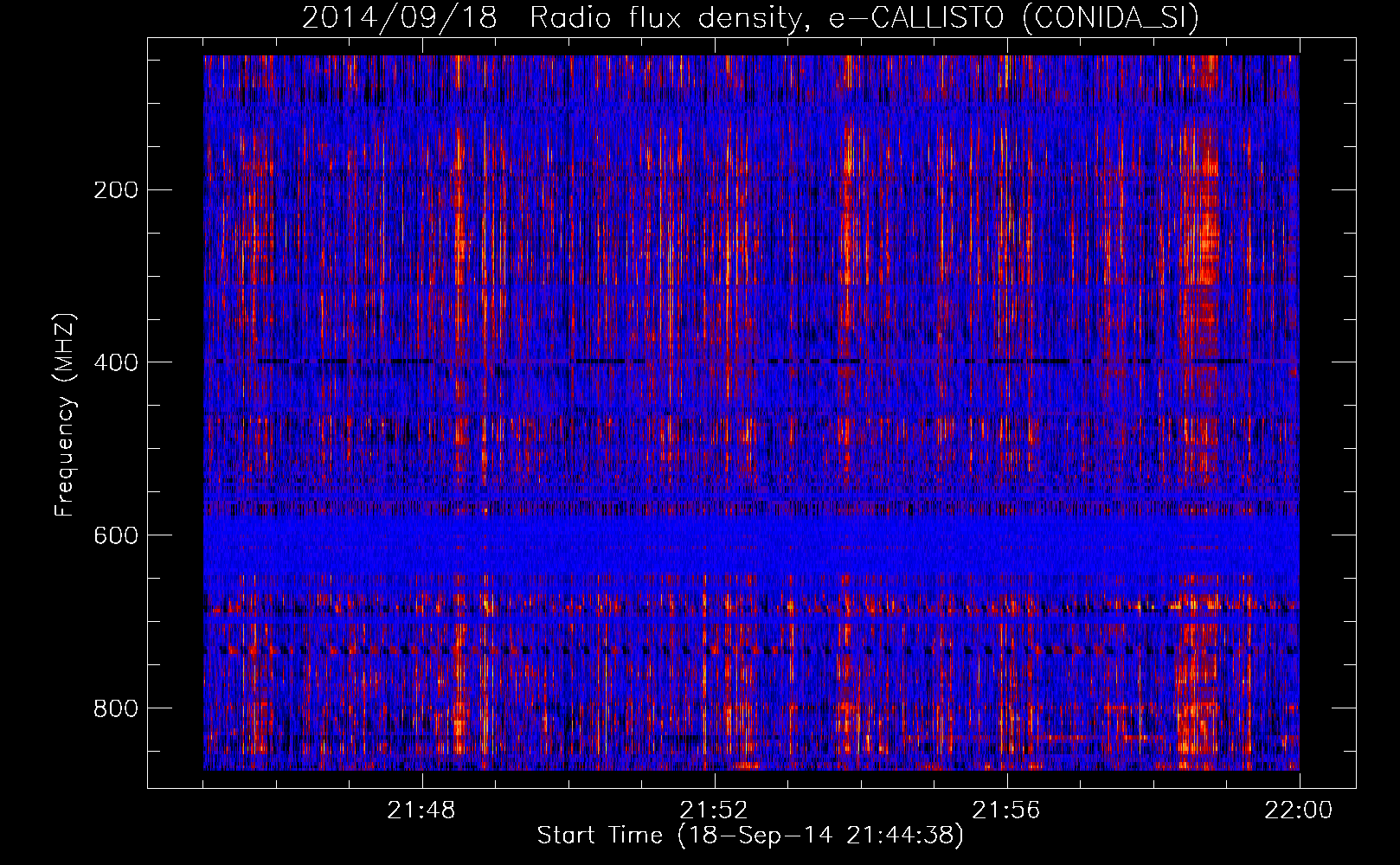This screenshot has width=1400, height=865.
Task: Click the 21:56 time tick label
Action: tap(1006, 811)
